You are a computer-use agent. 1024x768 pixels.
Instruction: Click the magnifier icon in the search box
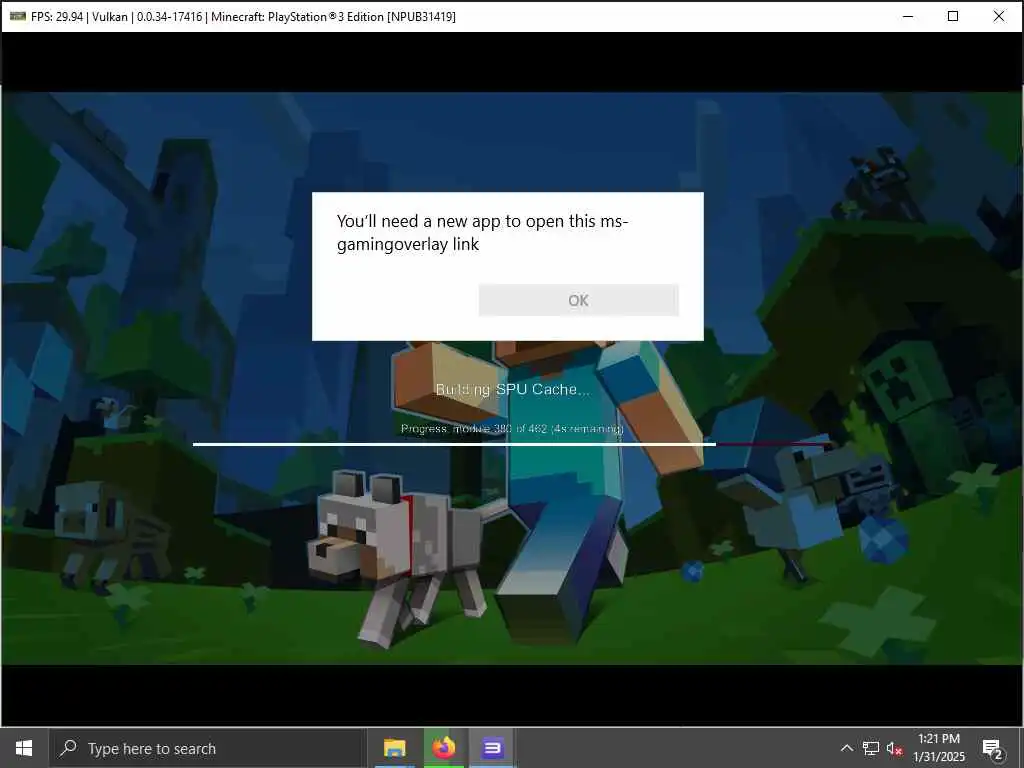point(68,748)
